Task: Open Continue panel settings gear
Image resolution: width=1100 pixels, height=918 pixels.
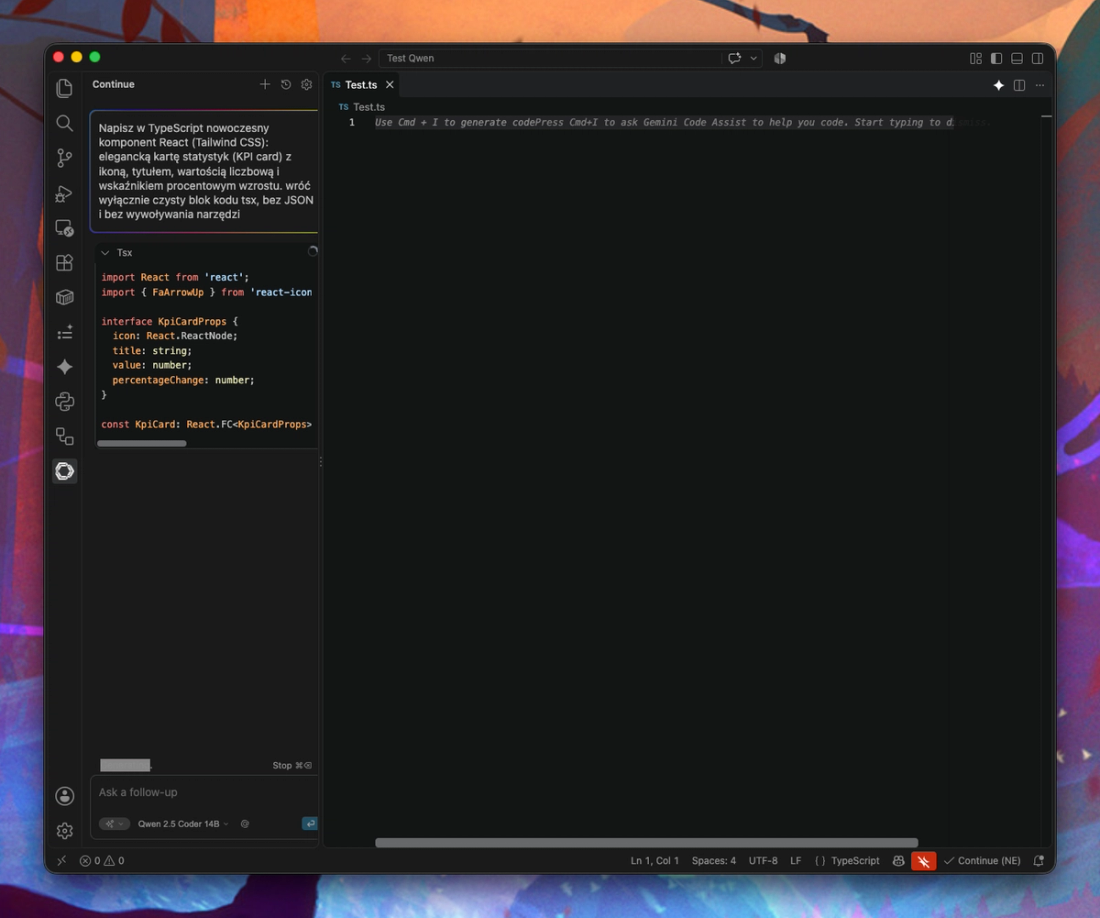Action: point(307,84)
